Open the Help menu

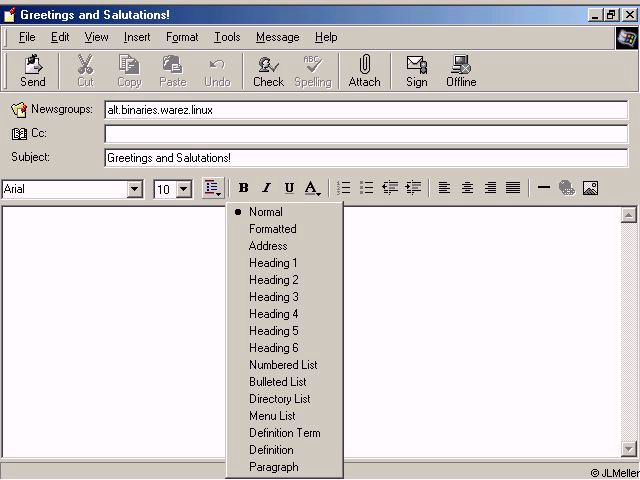coord(326,37)
